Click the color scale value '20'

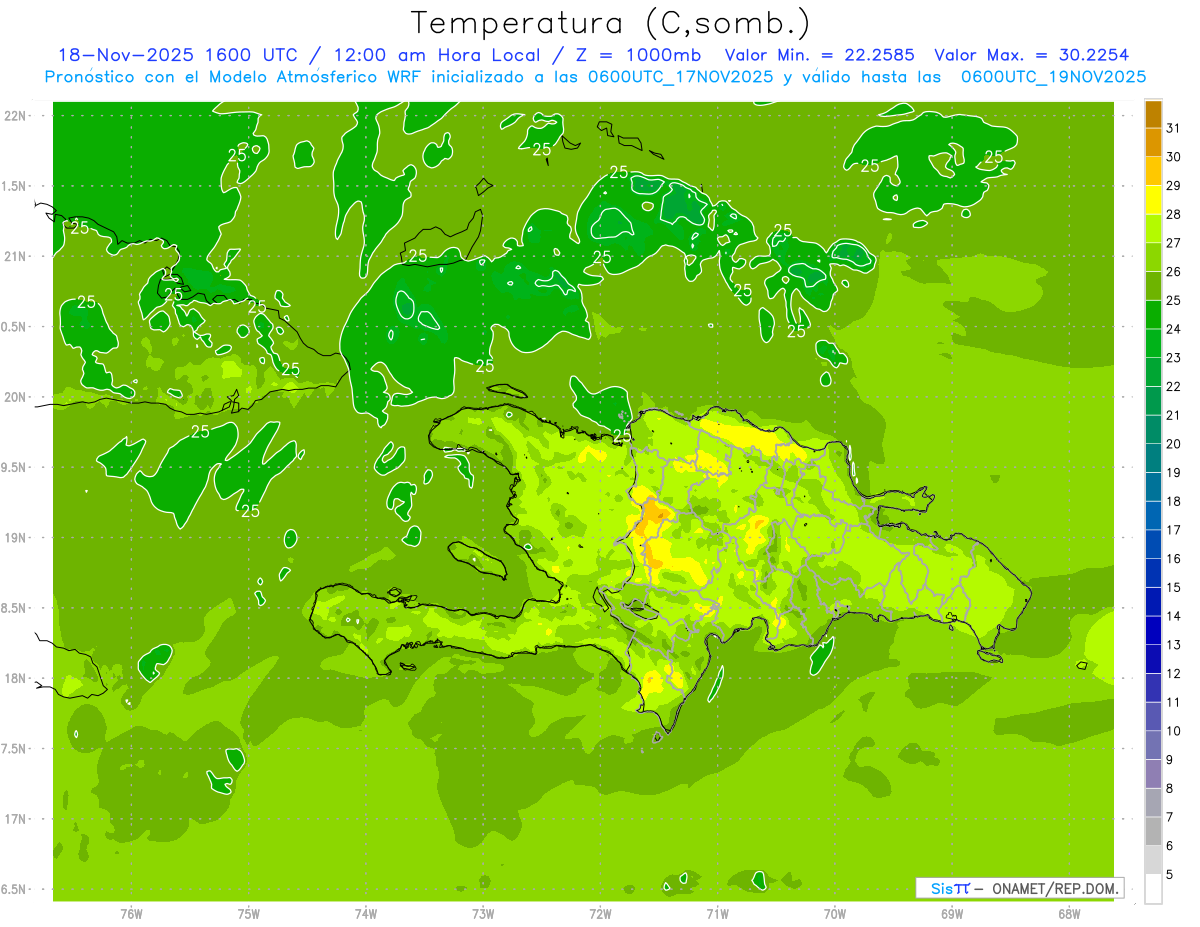tap(1174, 444)
